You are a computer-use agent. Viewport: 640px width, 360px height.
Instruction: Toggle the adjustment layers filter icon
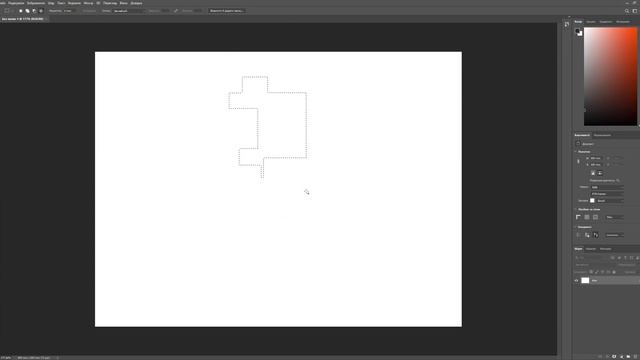click(x=619, y=258)
